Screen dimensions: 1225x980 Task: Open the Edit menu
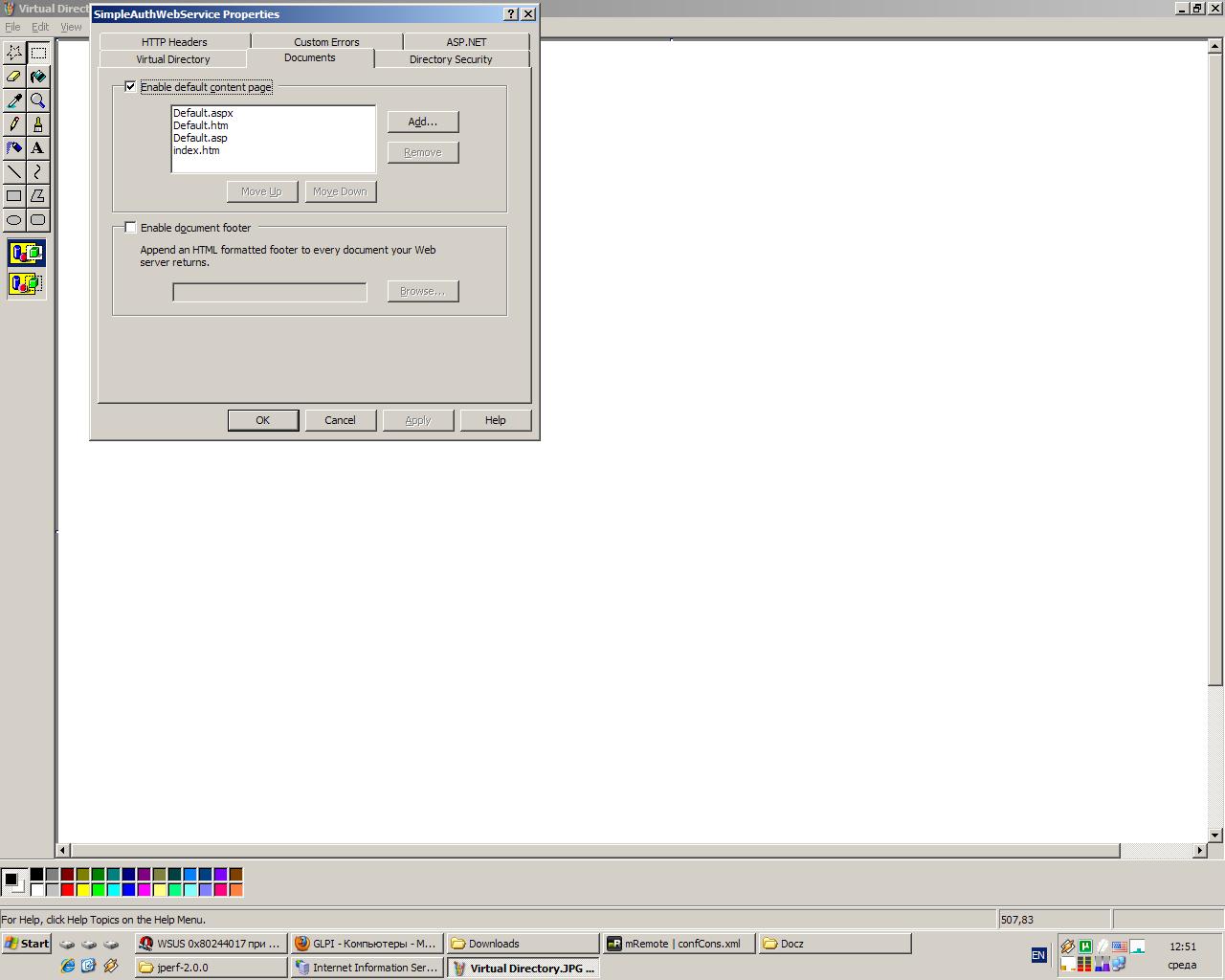coord(40,27)
